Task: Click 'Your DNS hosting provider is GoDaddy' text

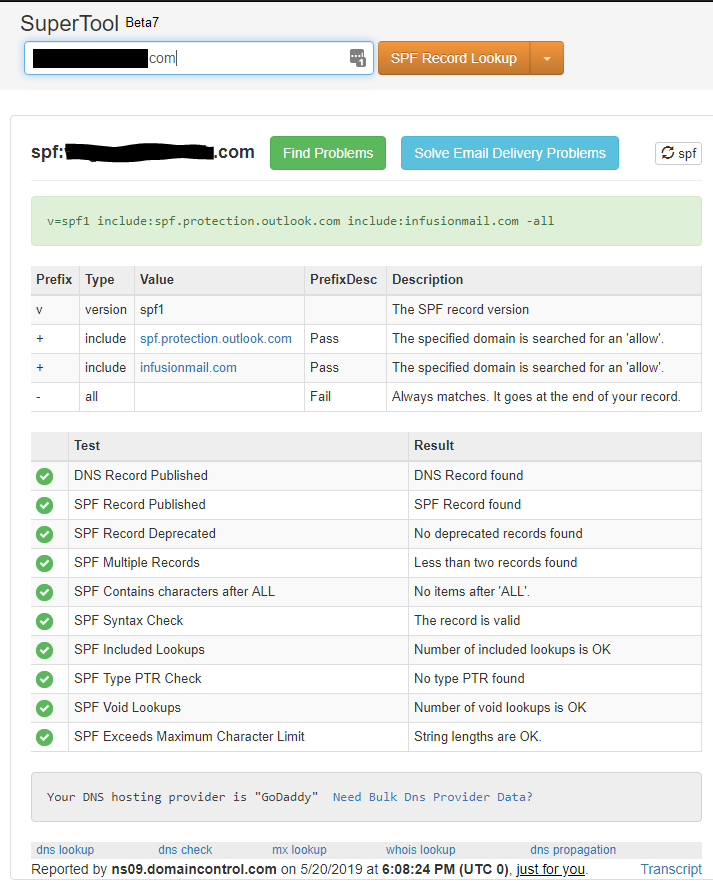Action: click(182, 796)
